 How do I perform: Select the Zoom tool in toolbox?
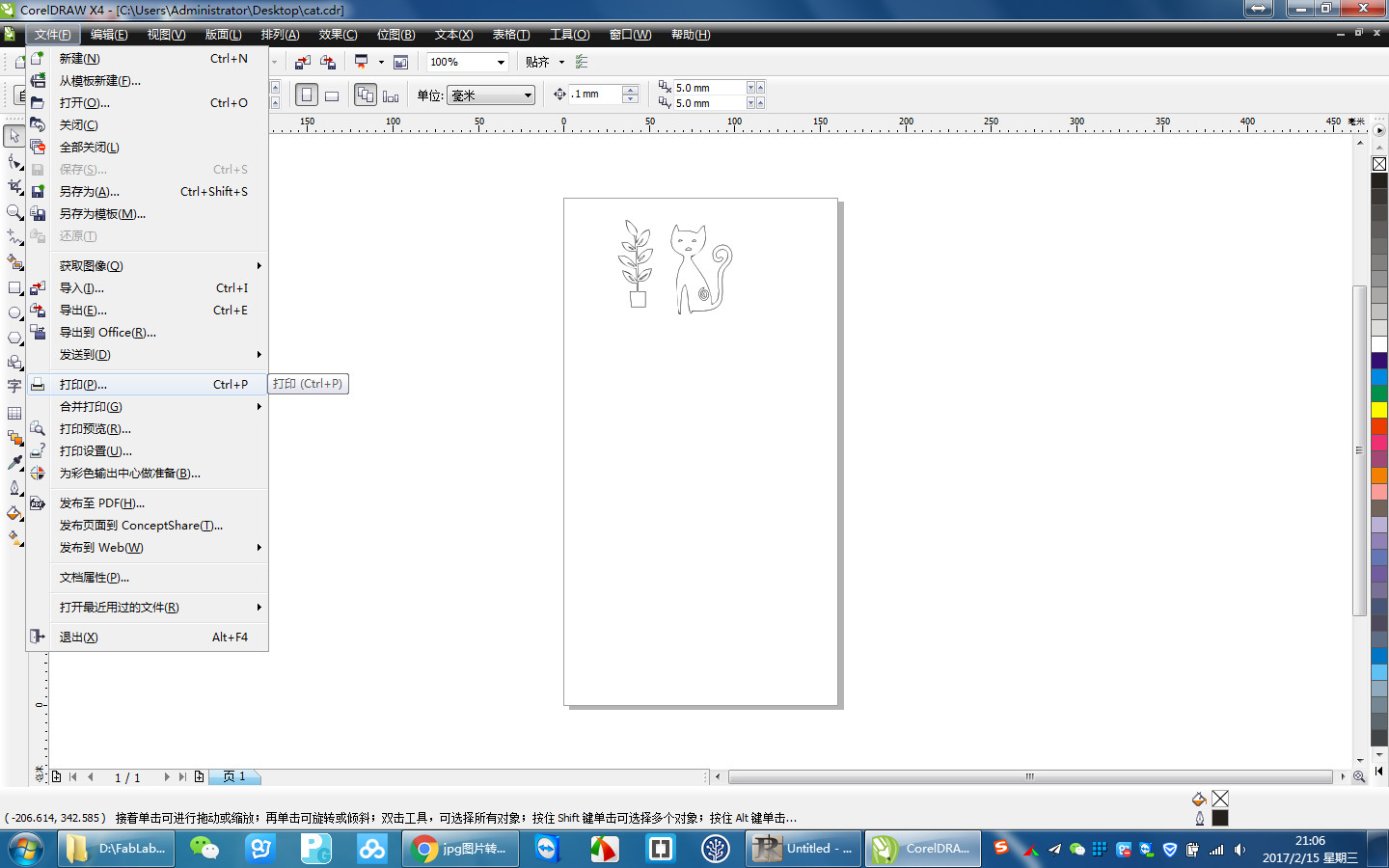(14, 211)
